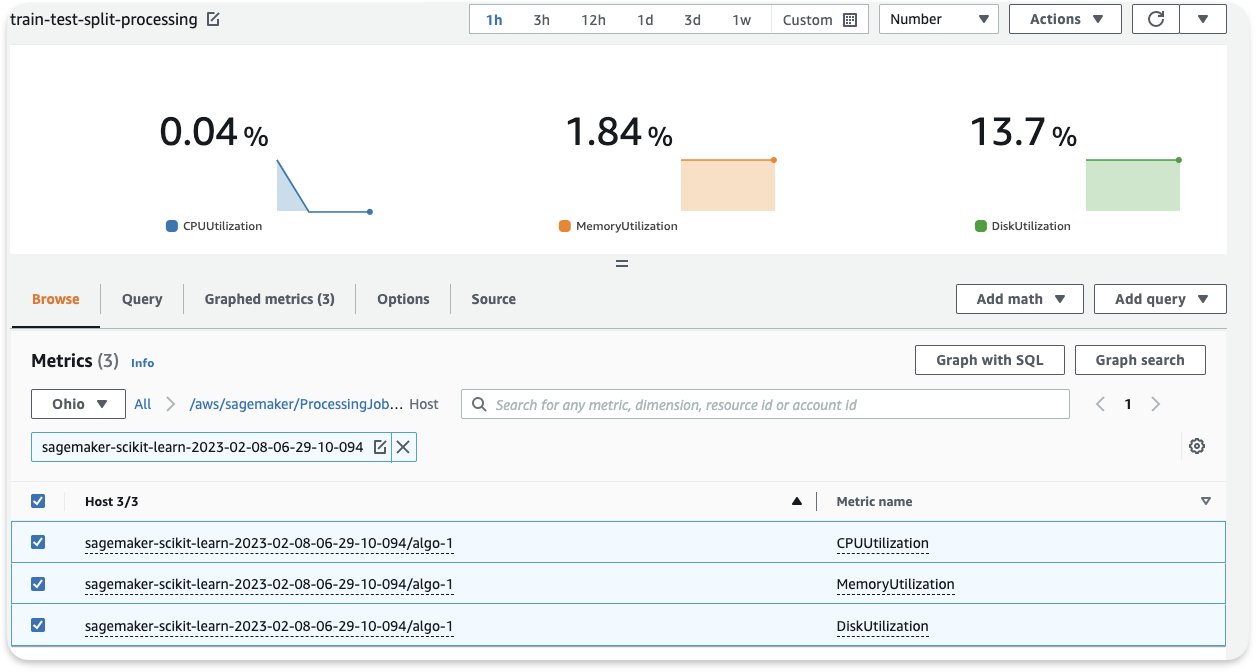Toggle the select-all metrics checkbox

click(38, 501)
